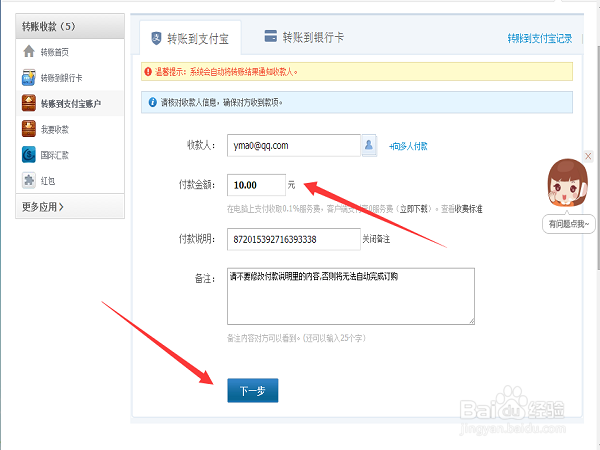600x450 pixels.
Task: Click the 付款金额 amount field
Action: click(256, 185)
